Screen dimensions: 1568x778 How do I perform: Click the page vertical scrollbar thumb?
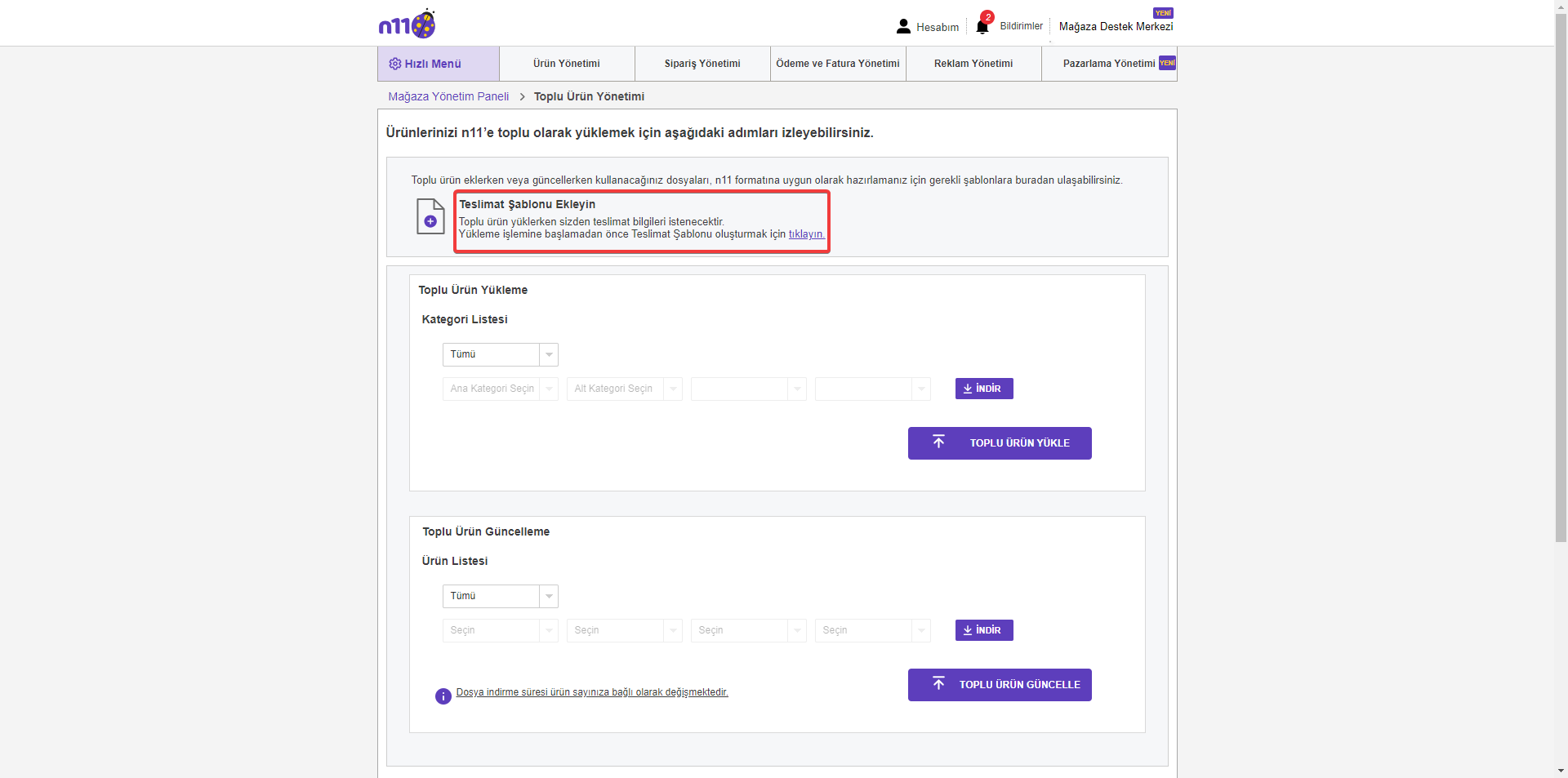[1561, 278]
